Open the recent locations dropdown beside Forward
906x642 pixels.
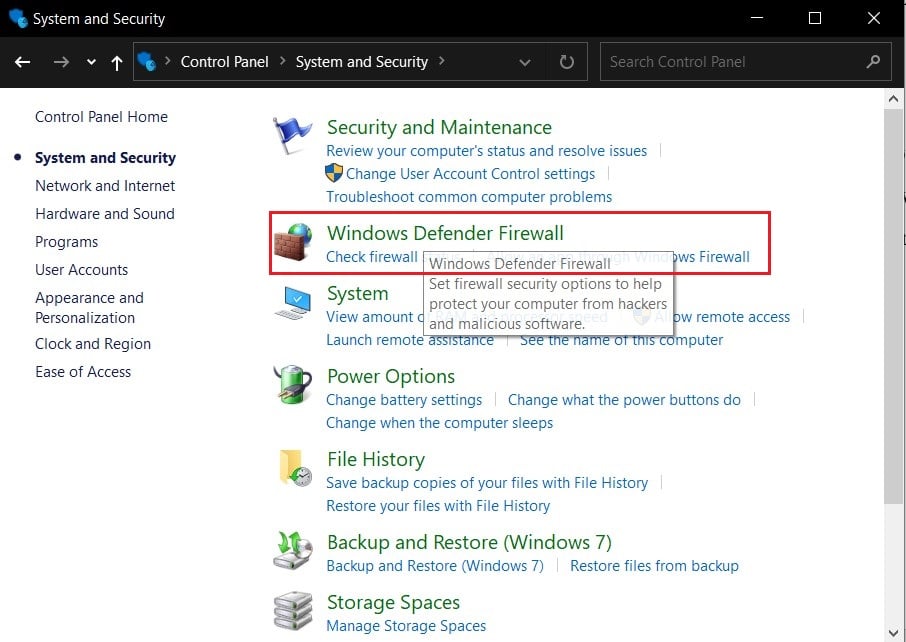[x=90, y=61]
